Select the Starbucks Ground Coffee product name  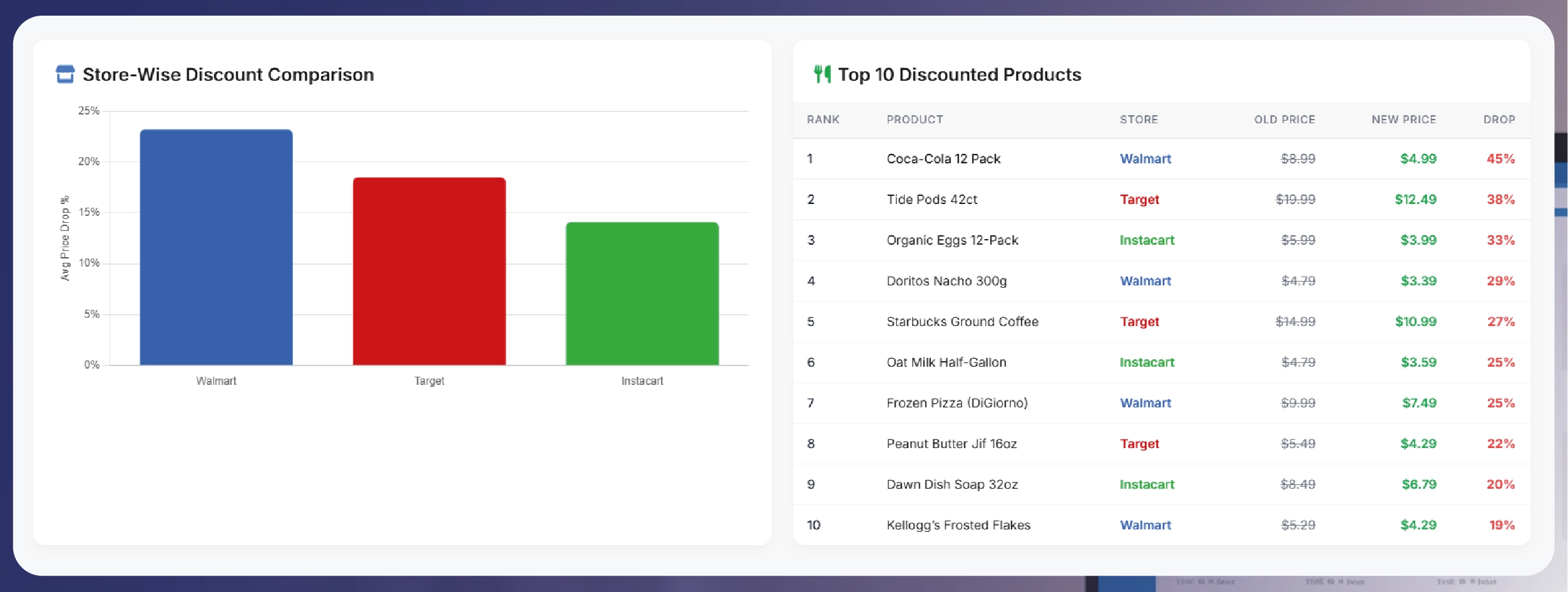962,322
